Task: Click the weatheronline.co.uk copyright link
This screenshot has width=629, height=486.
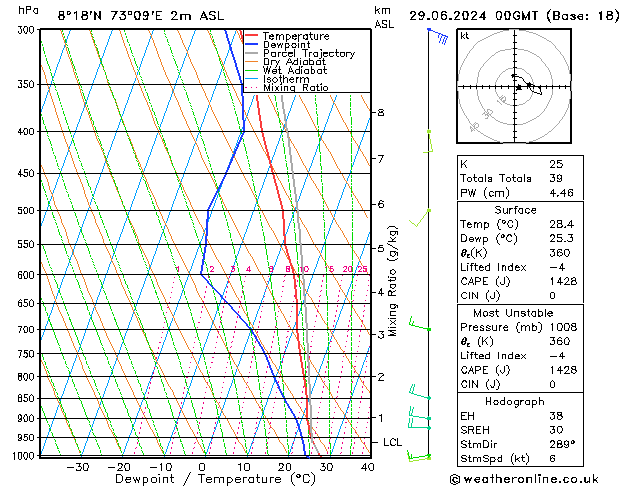Action: pos(524,479)
